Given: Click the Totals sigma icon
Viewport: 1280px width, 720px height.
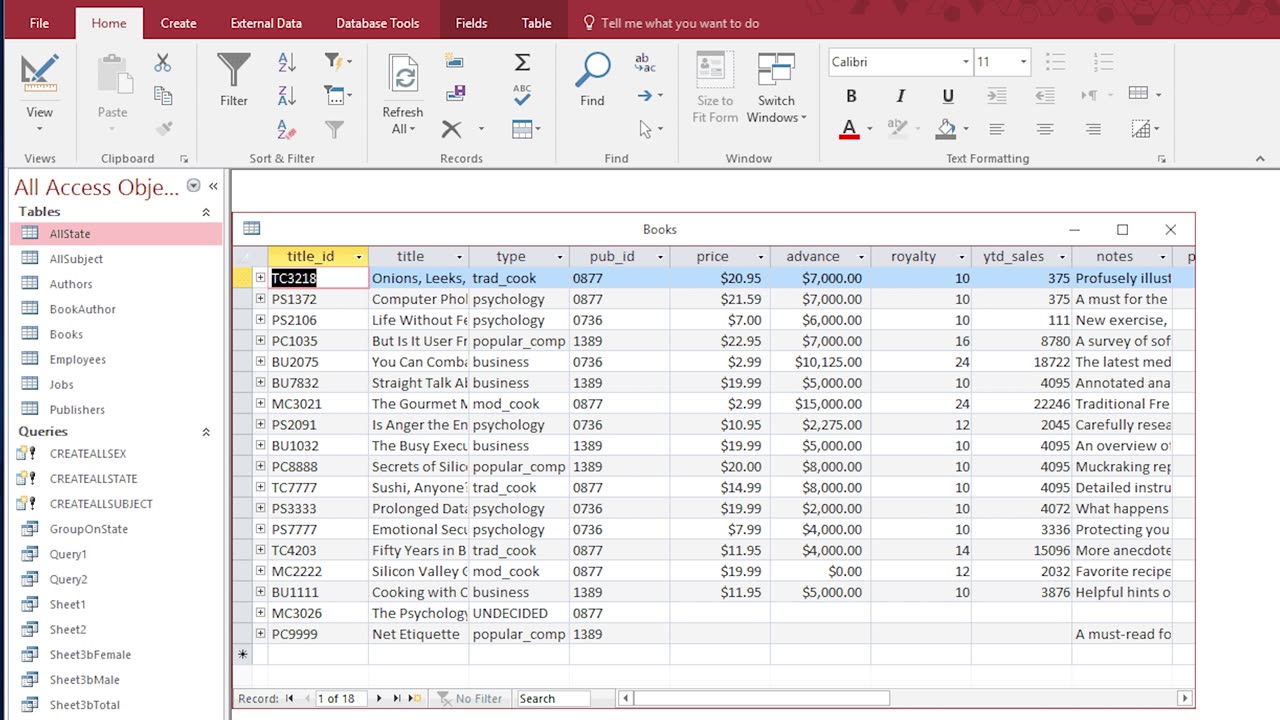Looking at the screenshot, I should 522,62.
